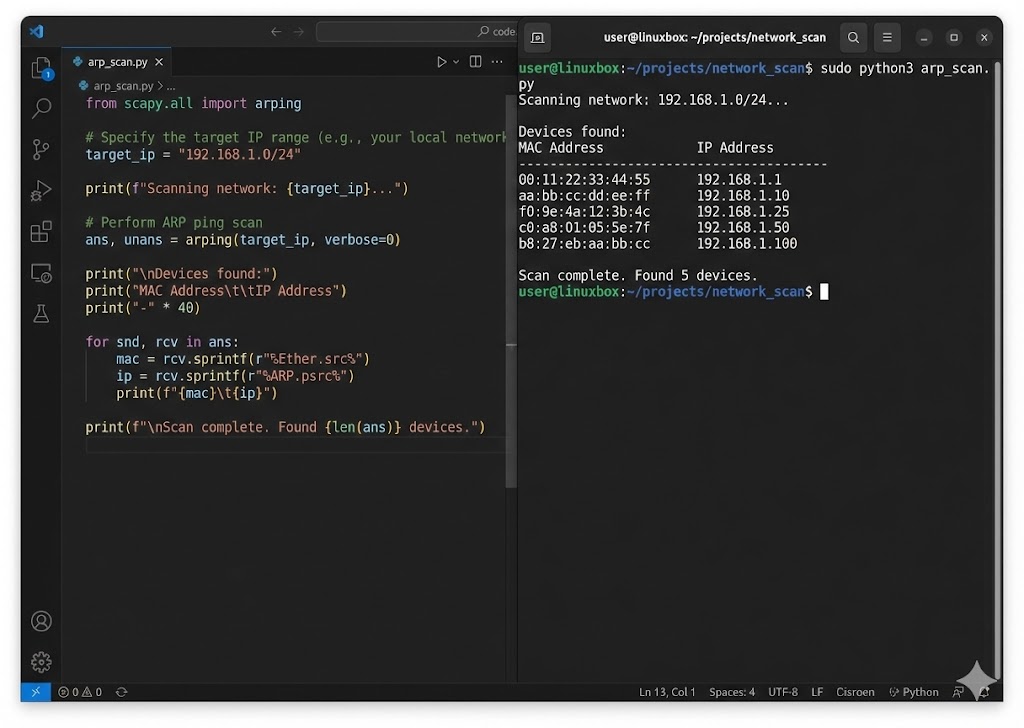
Task: Toggle problems panel via errors and warnings indicator
Action: [x=81, y=691]
